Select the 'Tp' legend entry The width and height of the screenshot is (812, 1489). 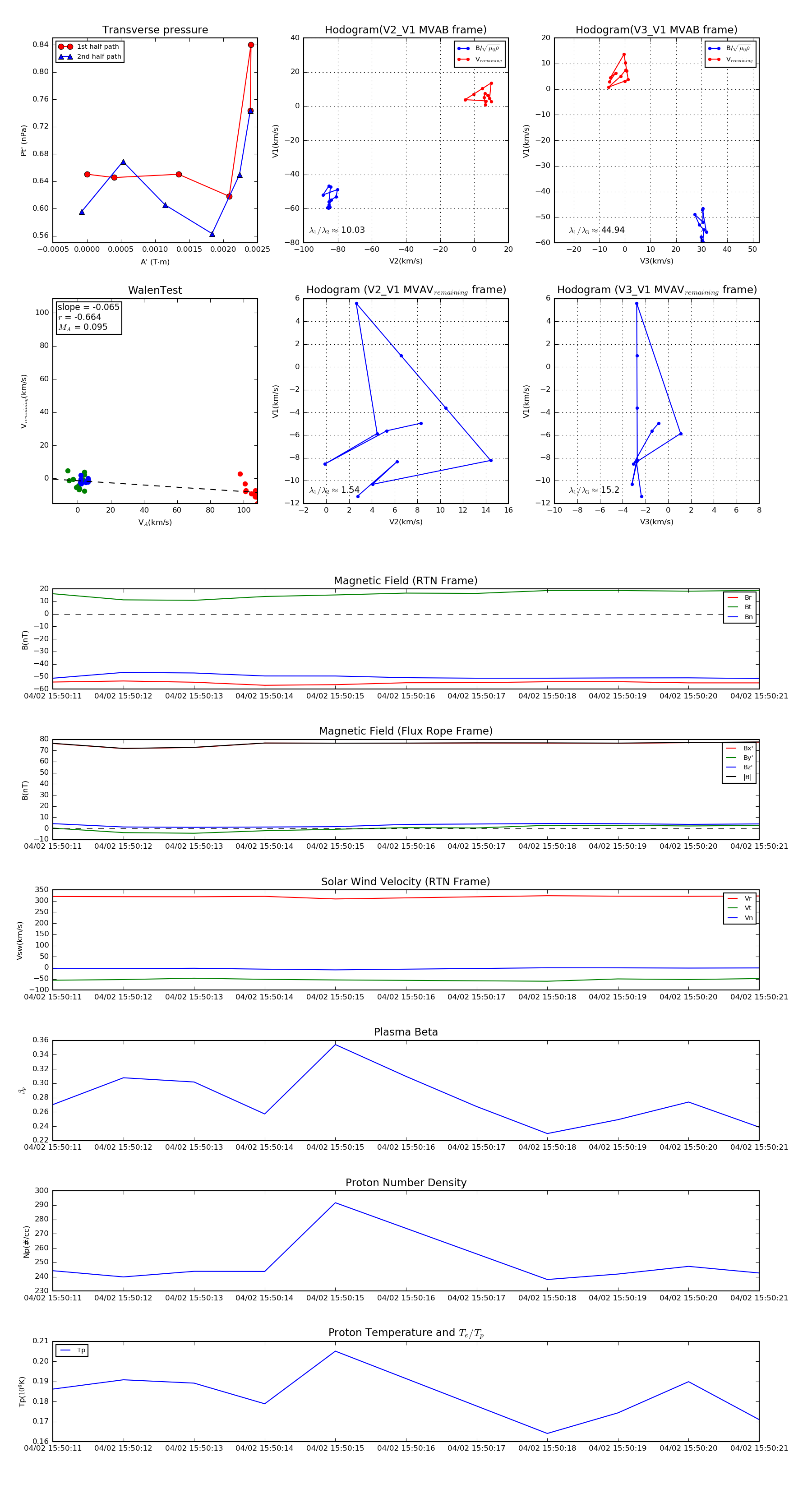point(73,1350)
